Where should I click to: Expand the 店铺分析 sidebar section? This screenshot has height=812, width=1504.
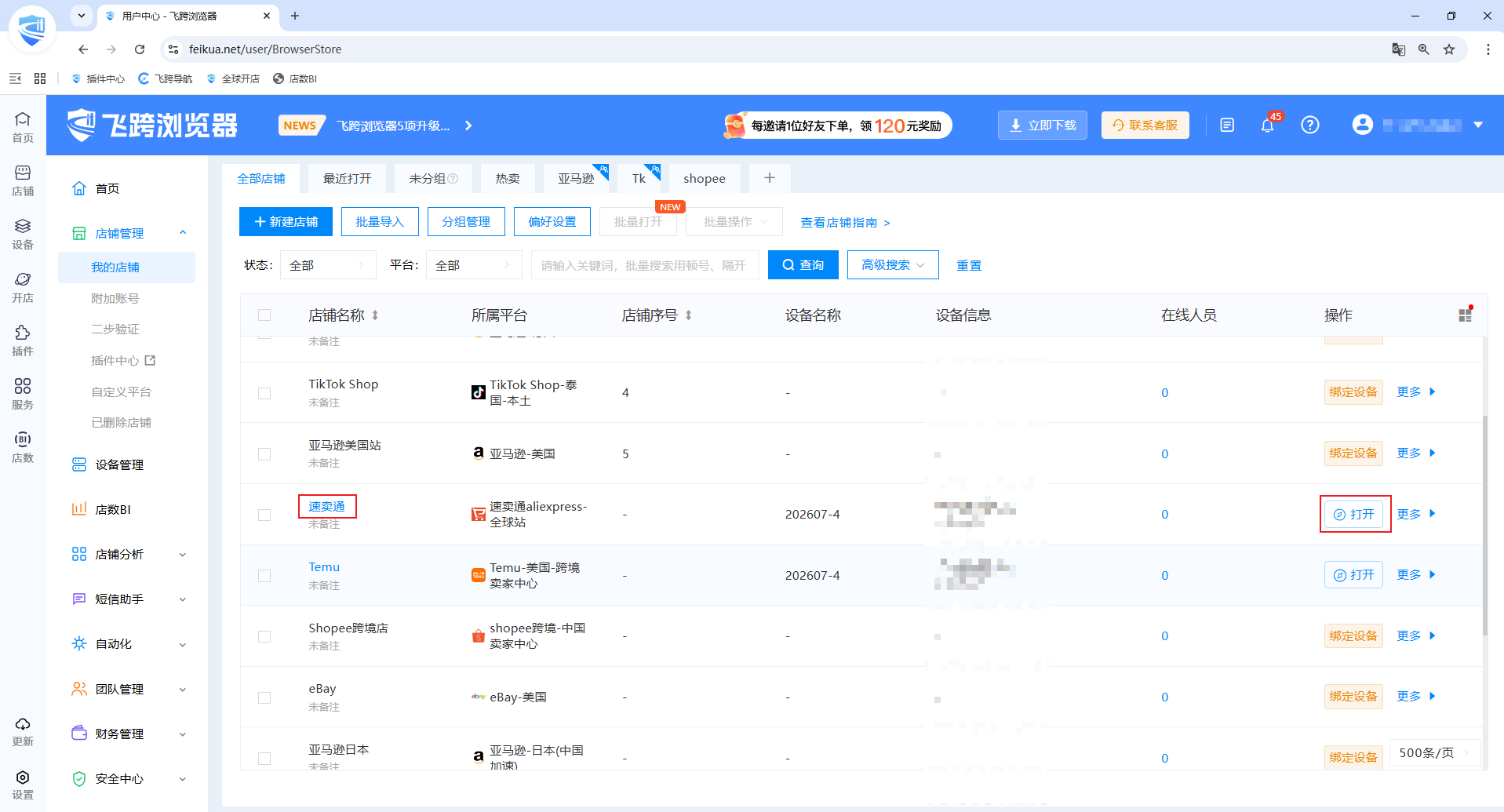[182, 555]
